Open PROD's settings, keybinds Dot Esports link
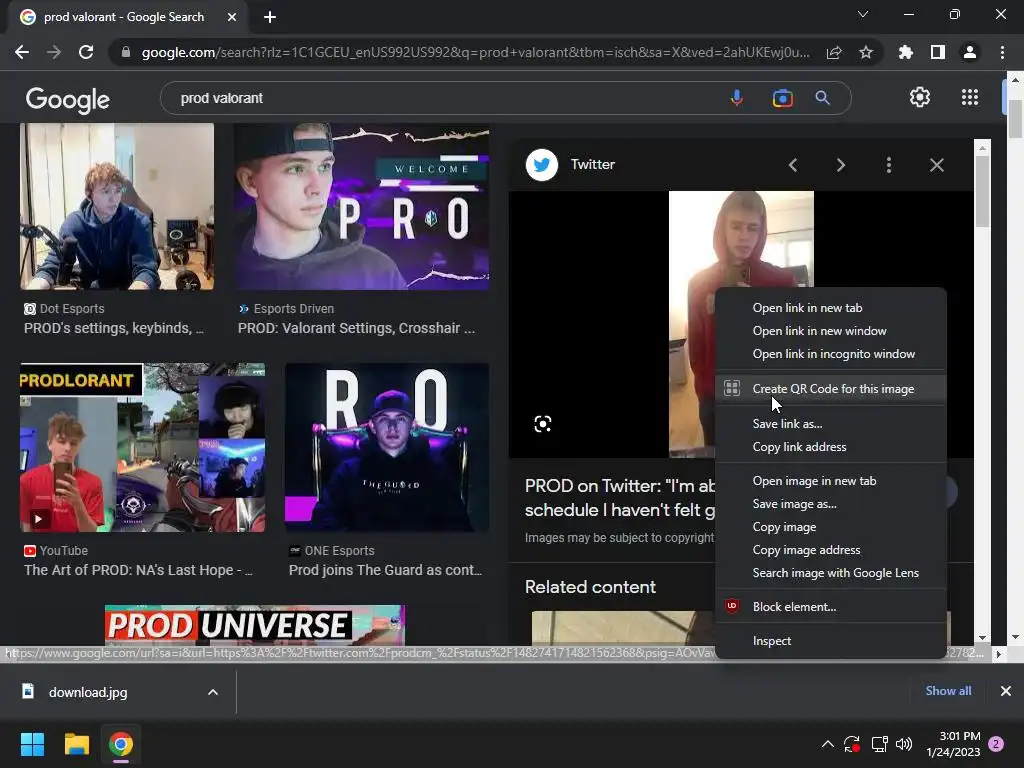 click(x=114, y=328)
